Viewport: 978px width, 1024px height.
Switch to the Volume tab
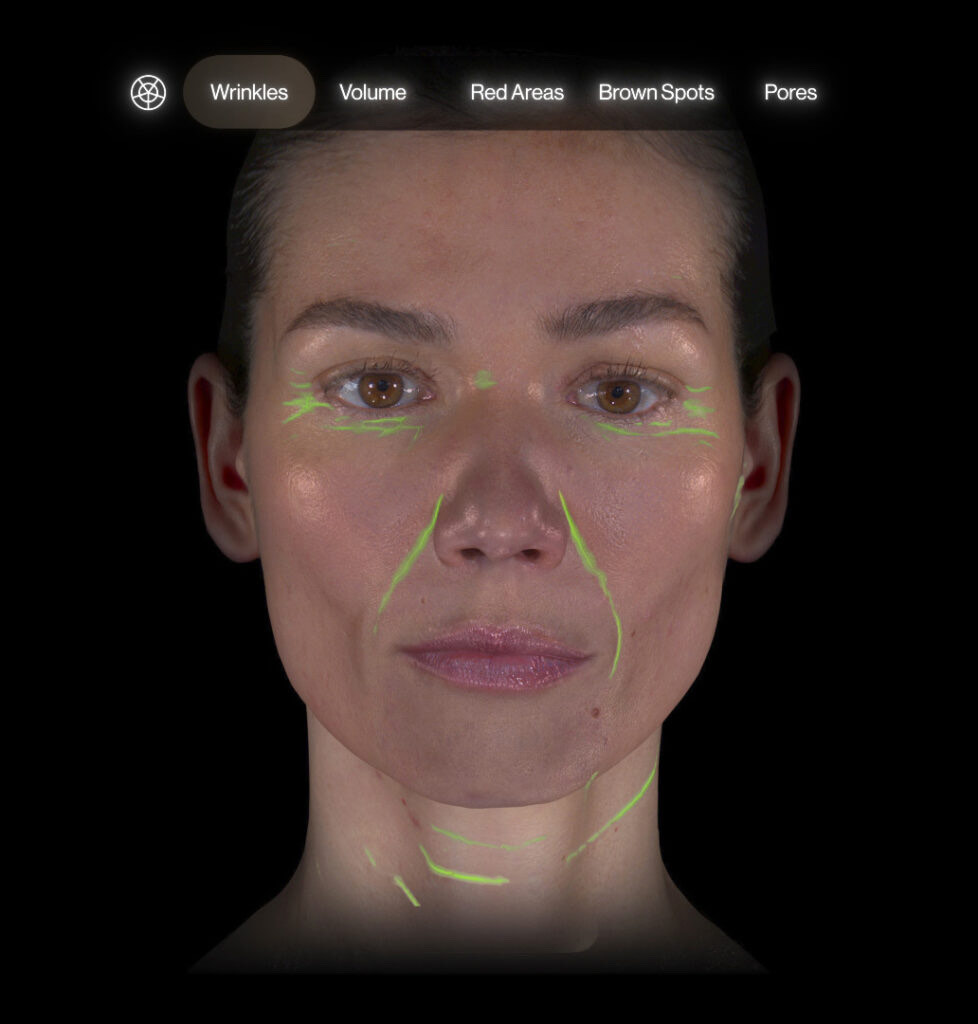372,93
